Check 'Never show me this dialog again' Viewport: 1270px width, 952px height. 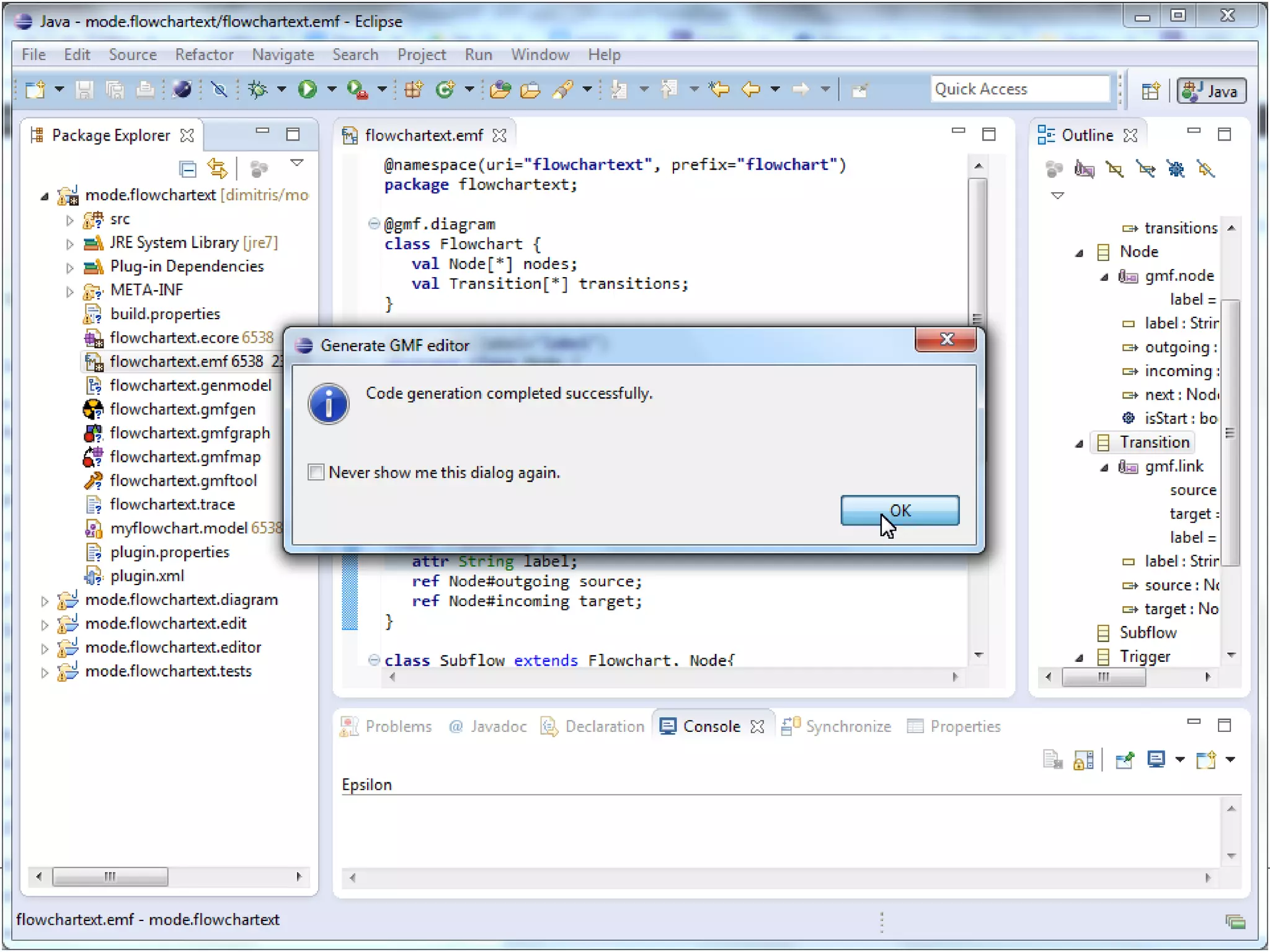316,472
